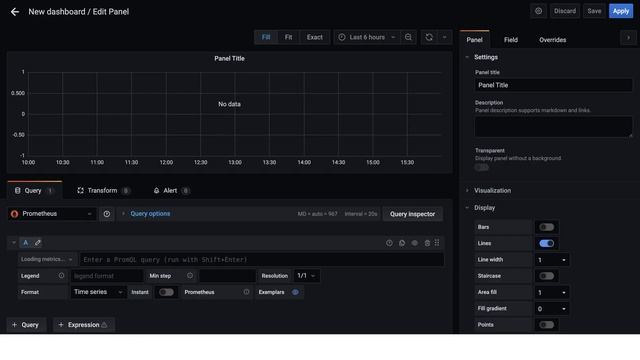The height and width of the screenshot is (360, 640).
Task: Go back using the arrow icon
Action: coord(15,12)
